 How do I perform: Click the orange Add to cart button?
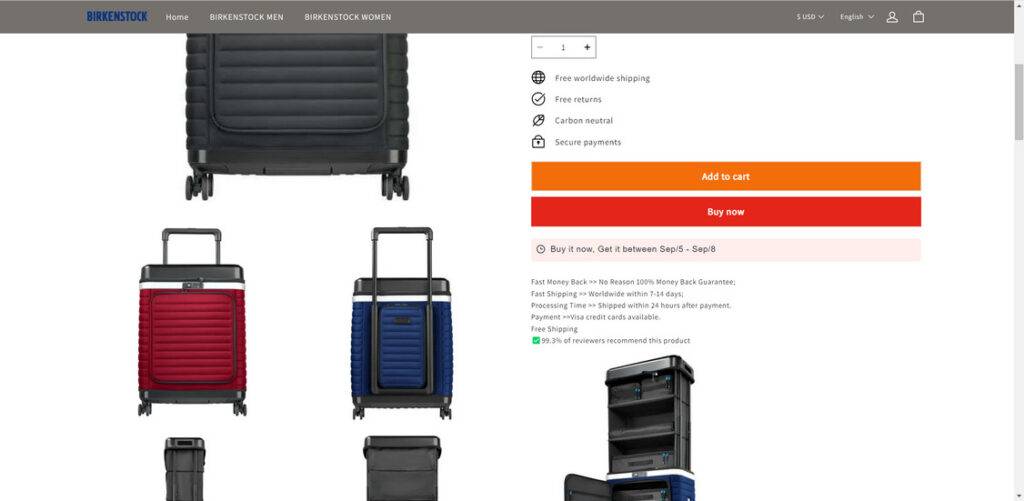pyautogui.click(x=726, y=176)
